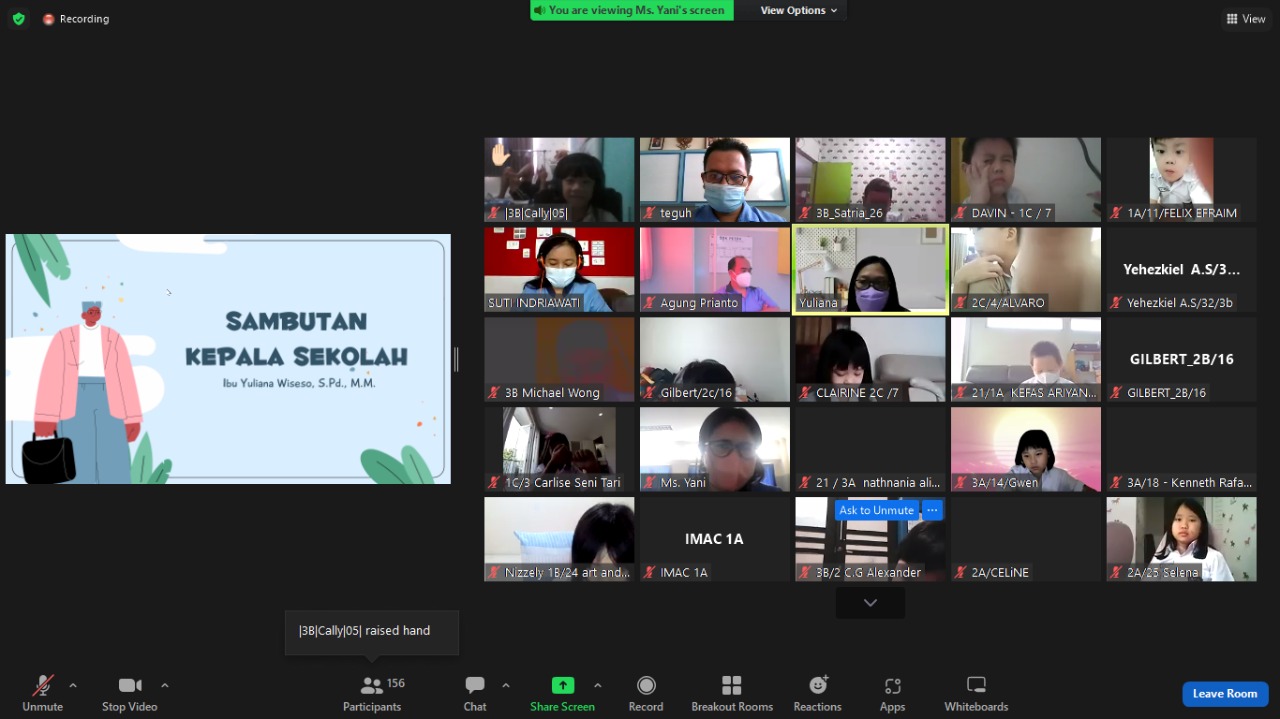Open the View layout menu
The image size is (1280, 719).
1246,19
